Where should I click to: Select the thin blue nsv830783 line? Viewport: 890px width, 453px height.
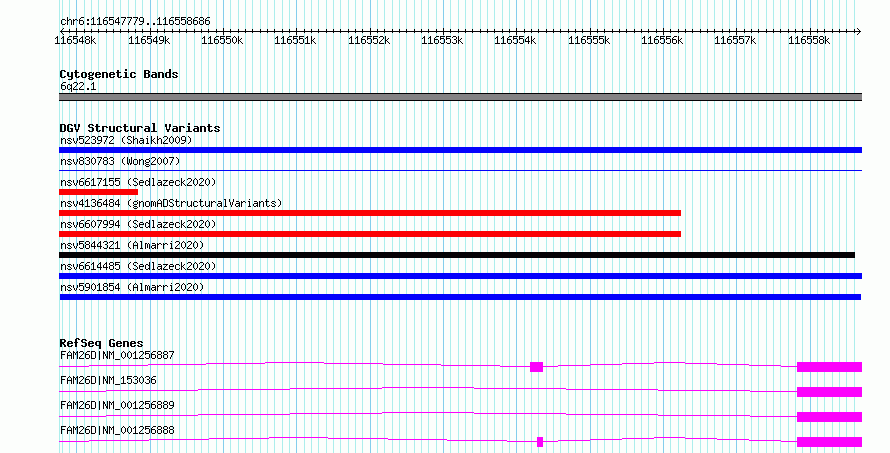tap(460, 170)
